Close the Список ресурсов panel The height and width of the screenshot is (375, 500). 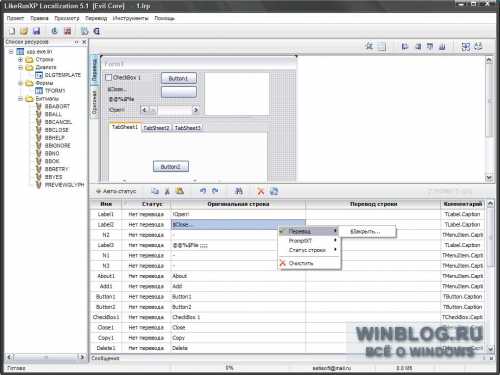[84, 42]
